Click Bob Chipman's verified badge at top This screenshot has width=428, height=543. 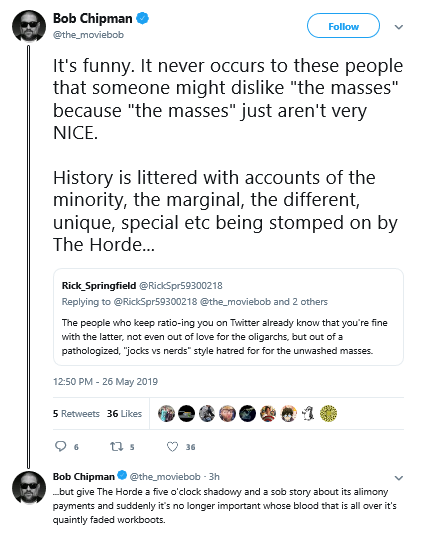point(142,18)
